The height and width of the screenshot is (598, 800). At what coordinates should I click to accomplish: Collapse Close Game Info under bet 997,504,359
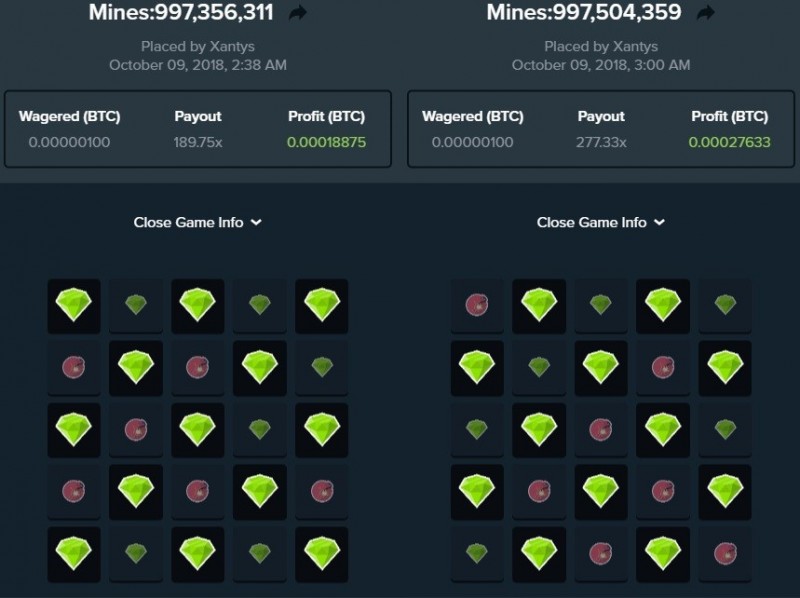coord(601,222)
